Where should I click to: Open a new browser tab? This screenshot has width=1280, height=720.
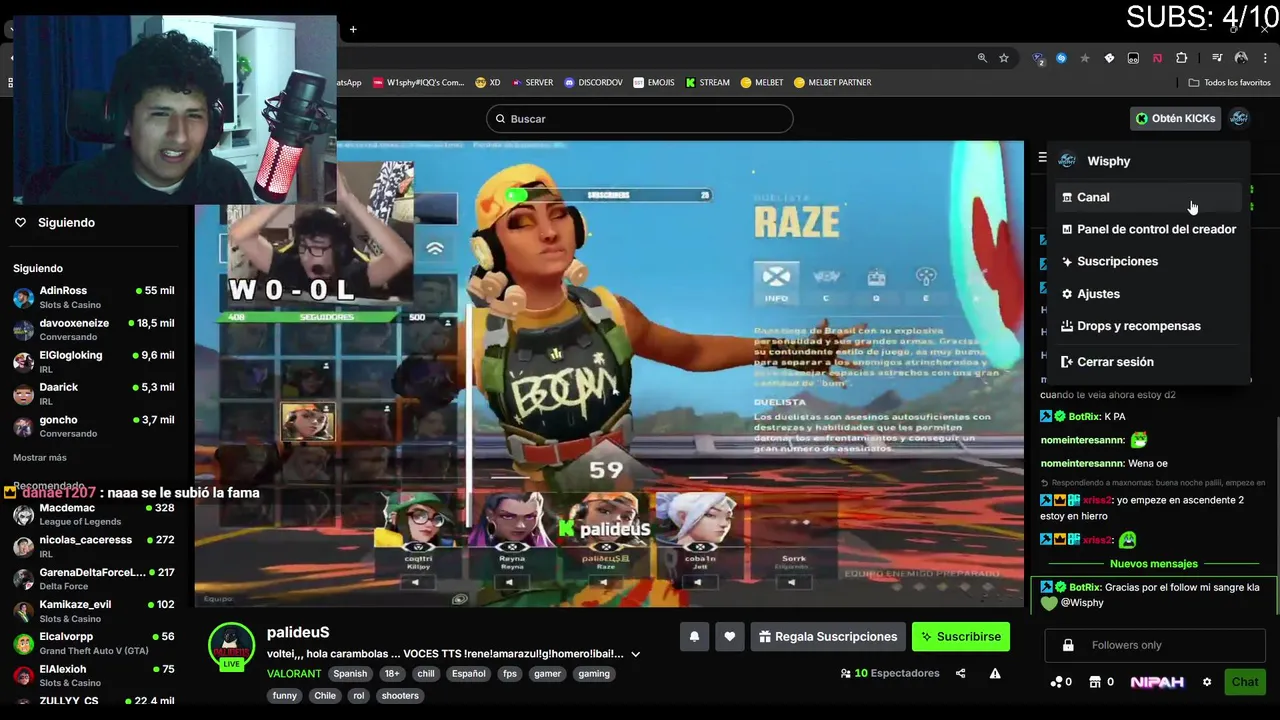coord(353,29)
